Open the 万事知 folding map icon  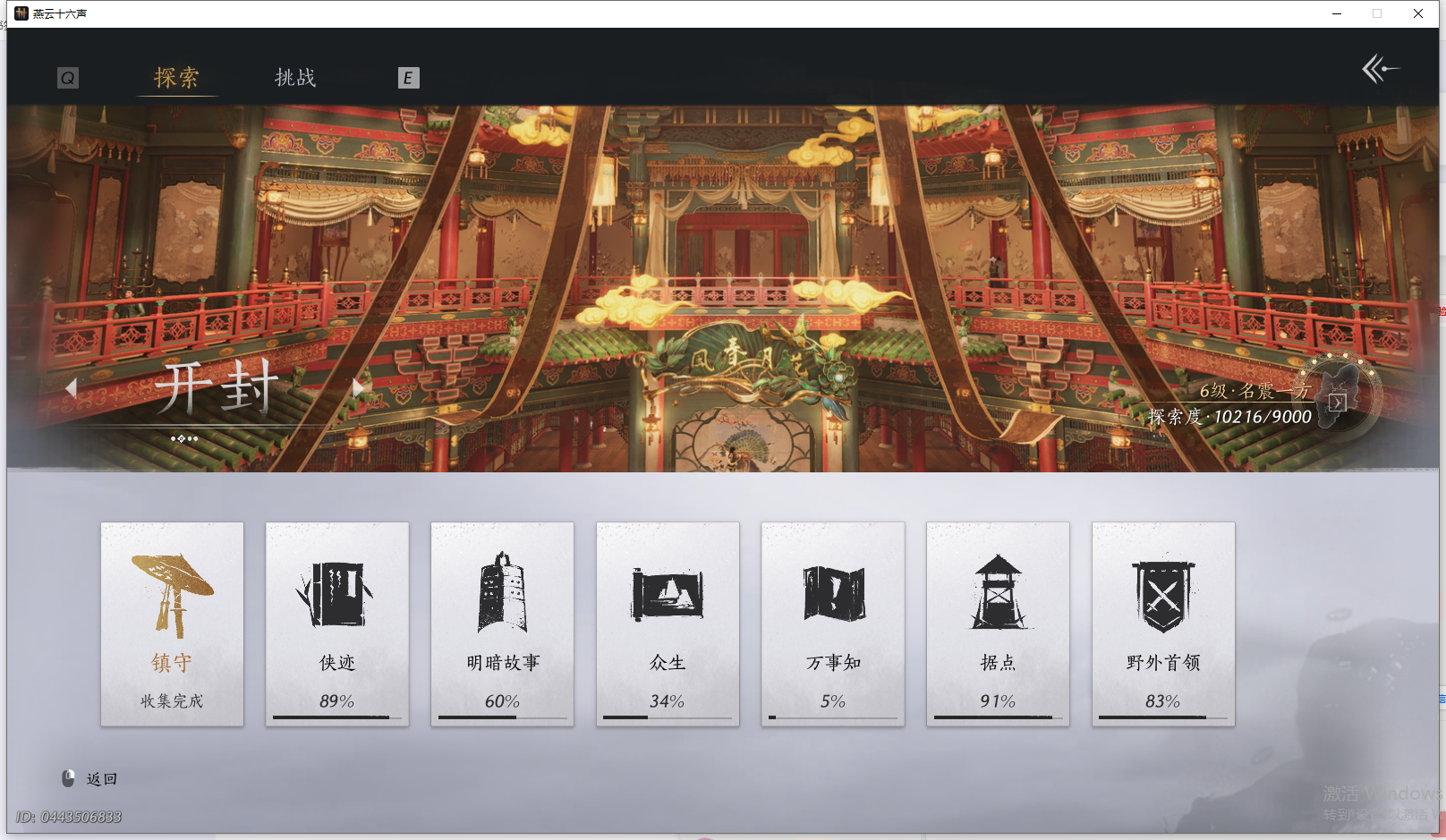pyautogui.click(x=832, y=590)
